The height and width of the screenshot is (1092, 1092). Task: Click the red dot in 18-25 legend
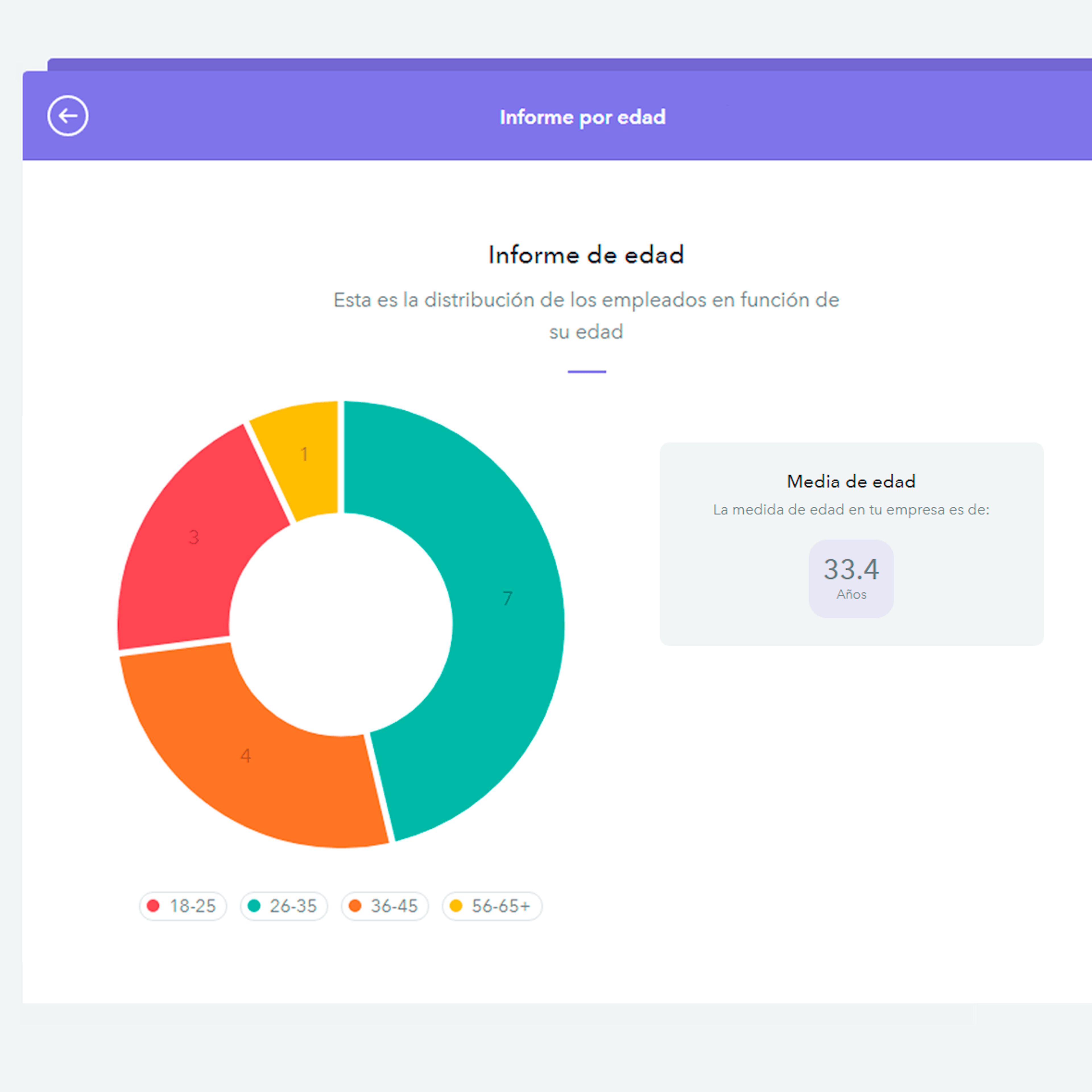pyautogui.click(x=153, y=906)
